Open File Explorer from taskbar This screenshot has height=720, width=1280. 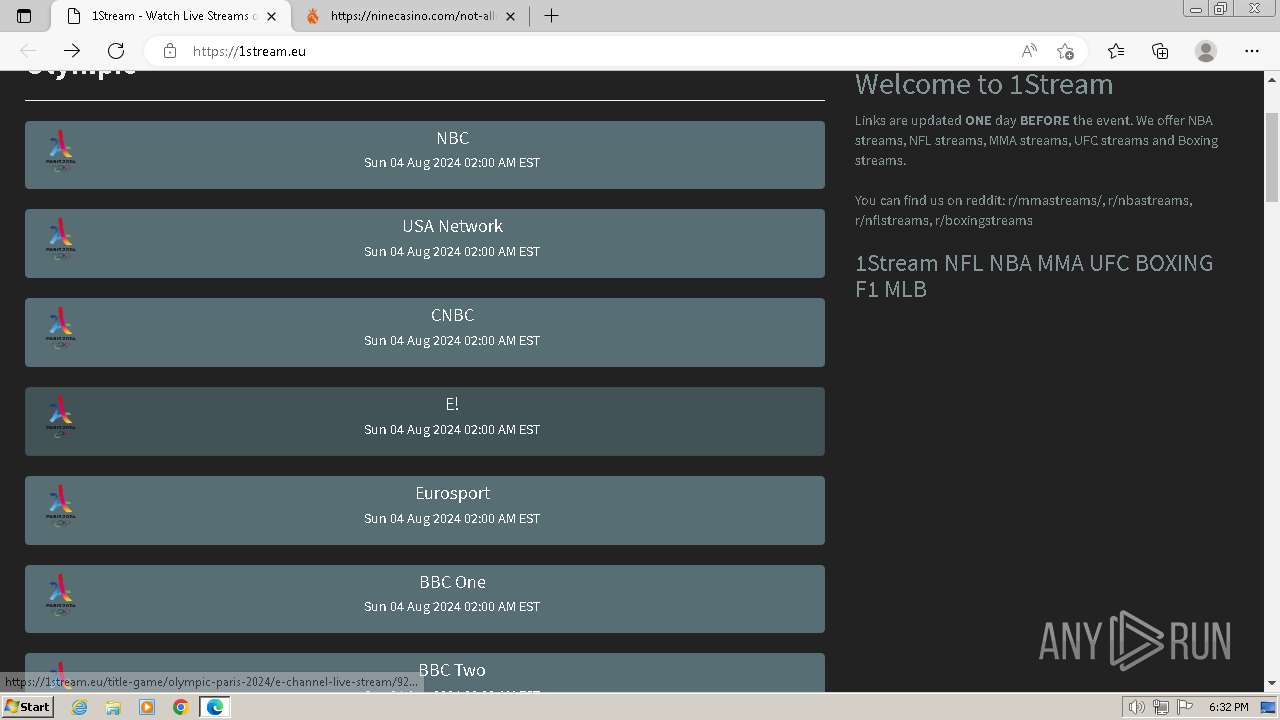pos(113,707)
